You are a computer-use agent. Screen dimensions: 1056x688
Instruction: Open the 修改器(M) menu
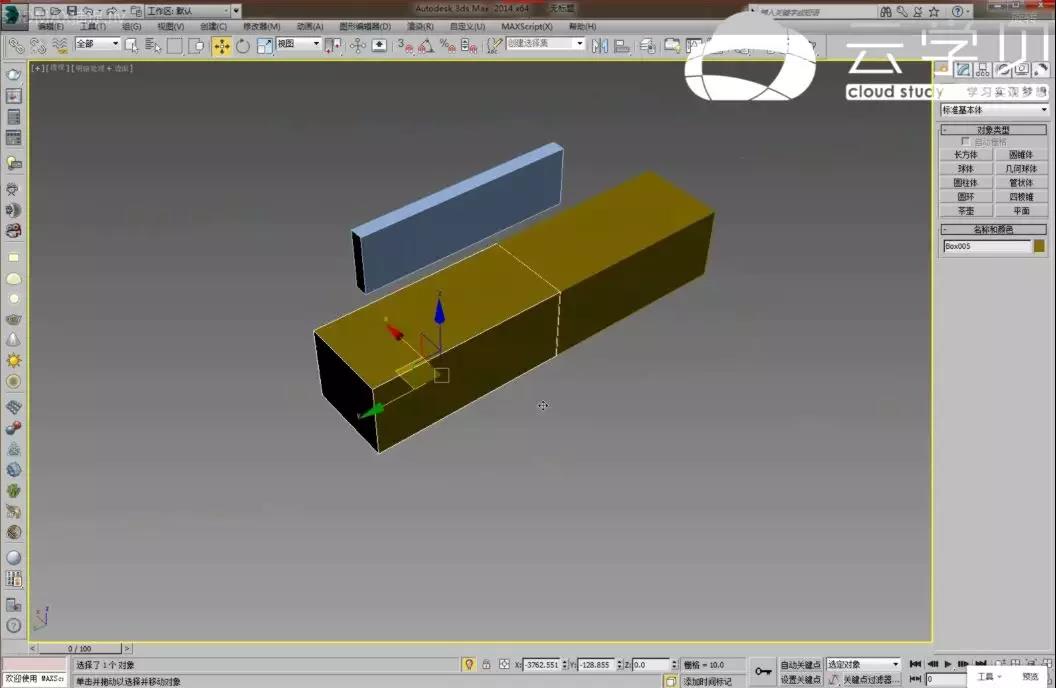[x=261, y=27]
